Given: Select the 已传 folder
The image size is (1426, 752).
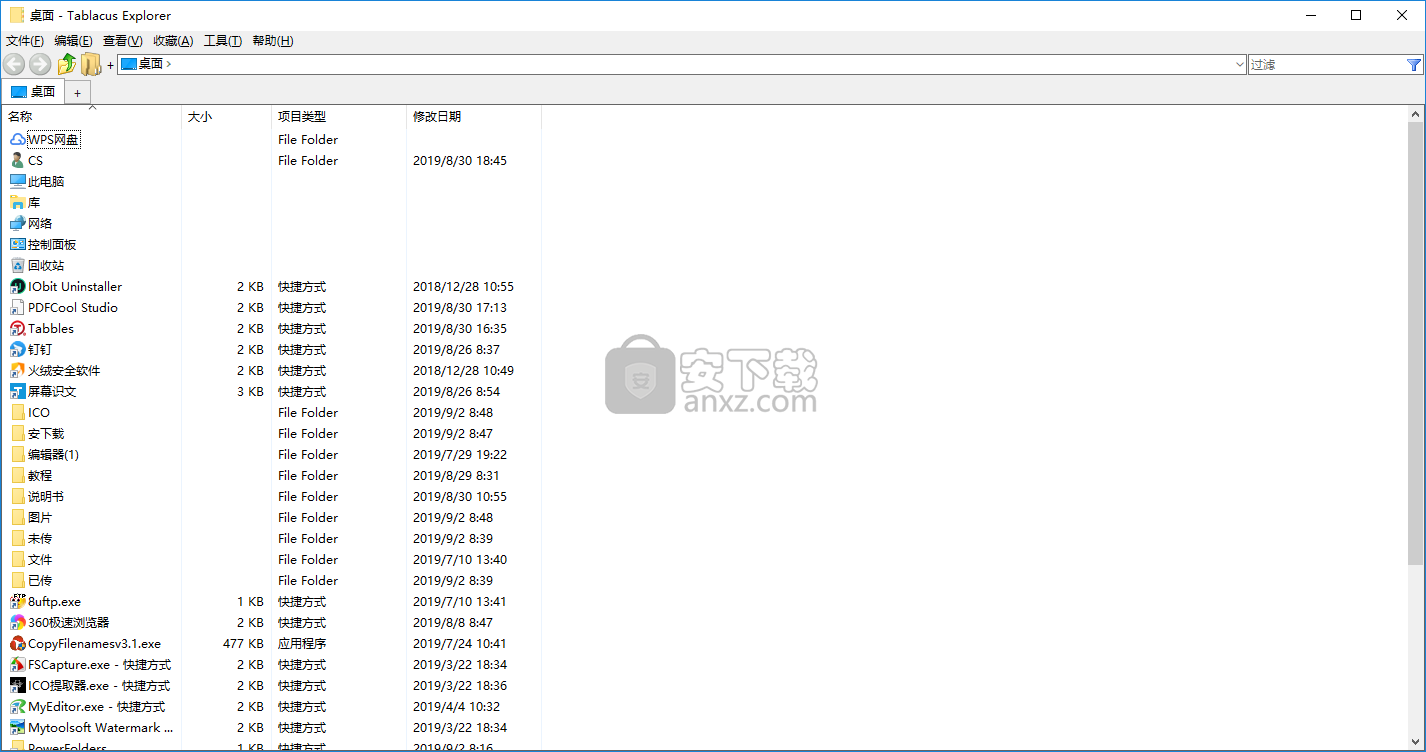Looking at the screenshot, I should click(x=31, y=580).
